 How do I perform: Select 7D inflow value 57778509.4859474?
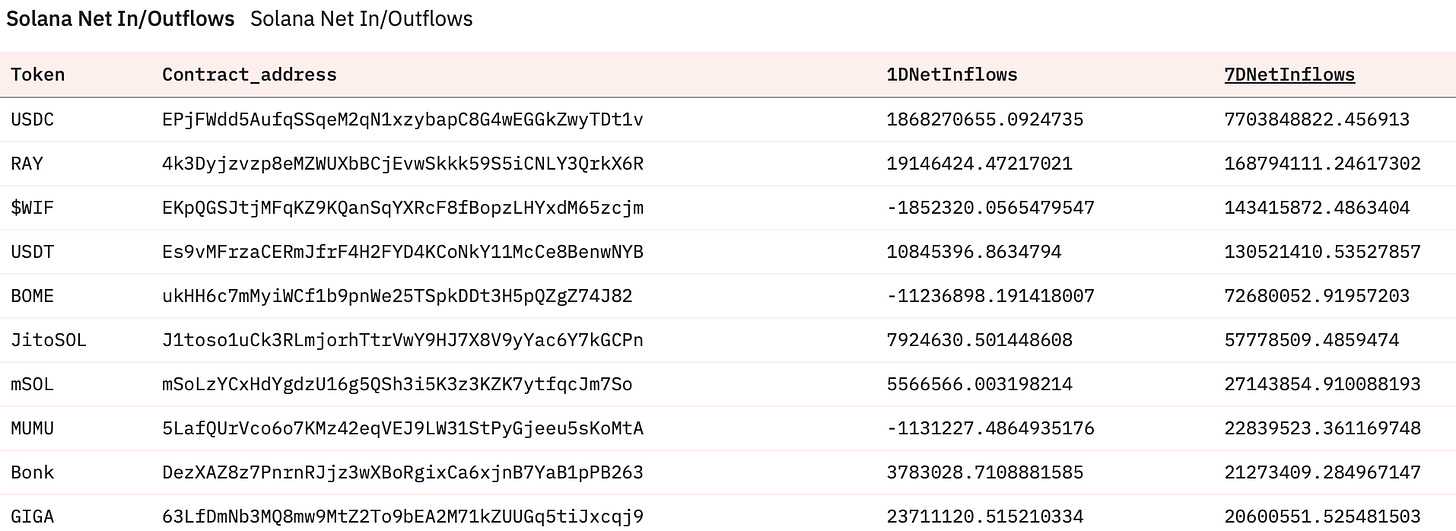(x=1311, y=340)
